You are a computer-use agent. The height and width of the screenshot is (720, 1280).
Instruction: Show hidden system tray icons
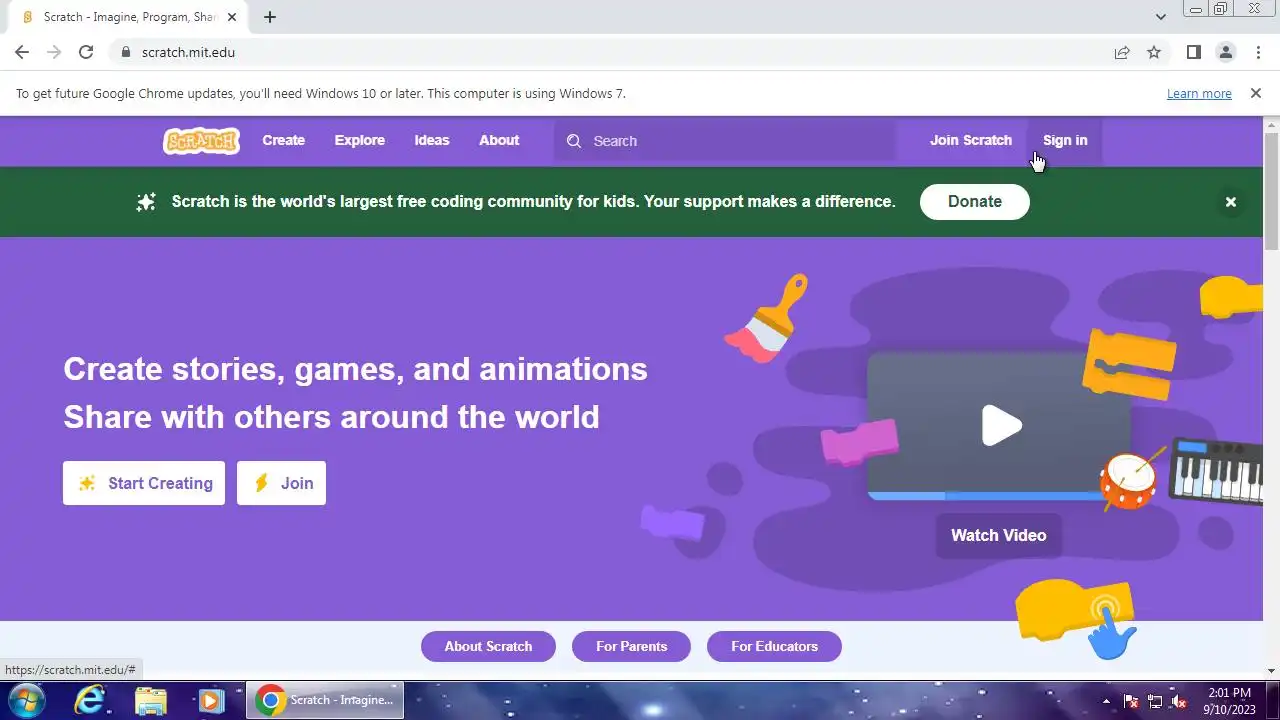(1106, 701)
